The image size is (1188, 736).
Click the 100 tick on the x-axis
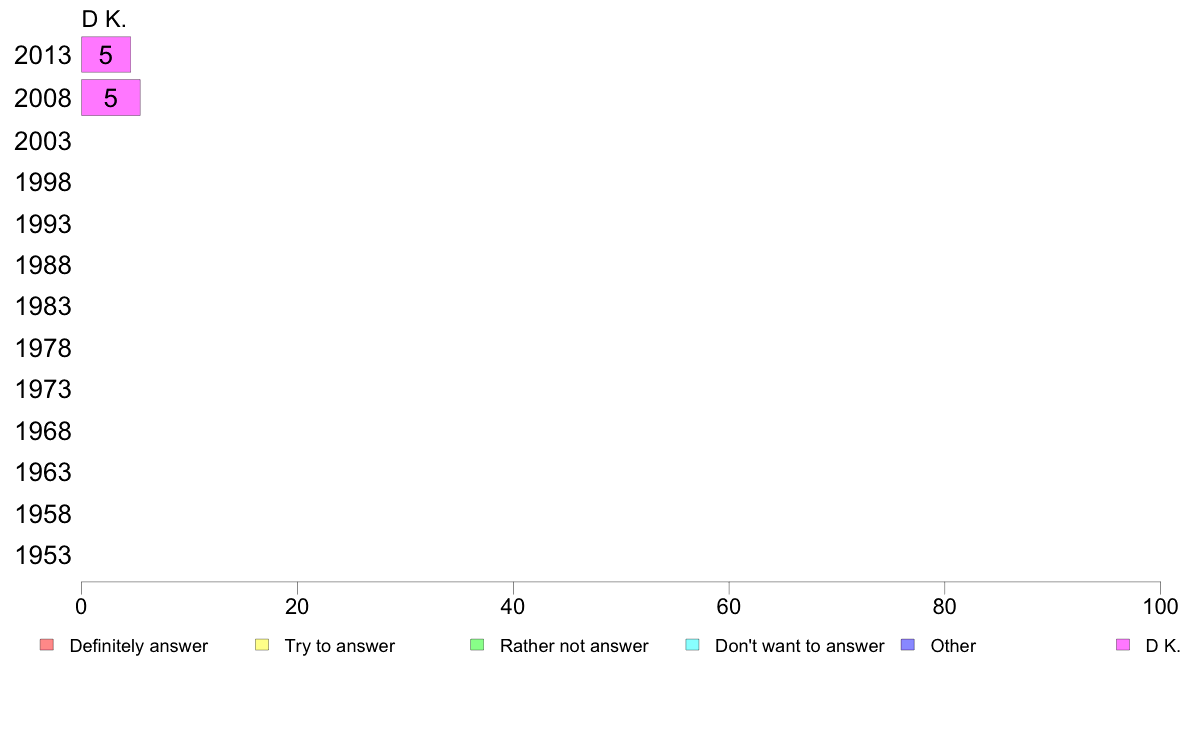pos(1160,606)
